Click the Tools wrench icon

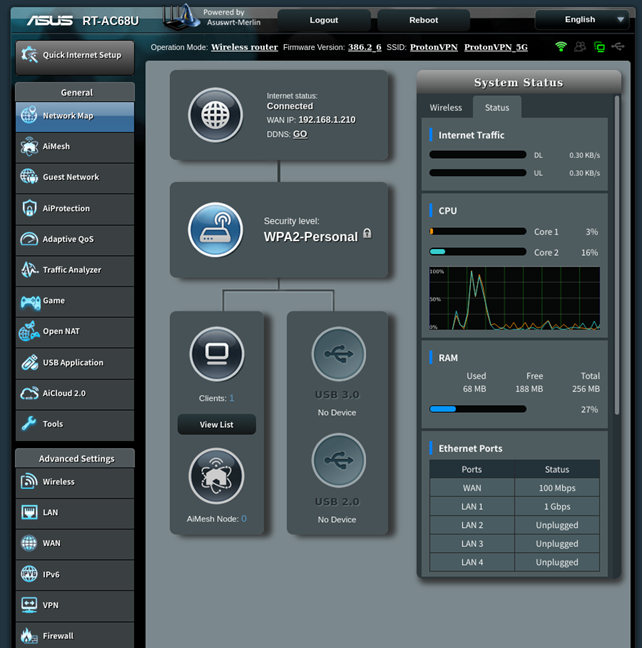click(x=29, y=424)
